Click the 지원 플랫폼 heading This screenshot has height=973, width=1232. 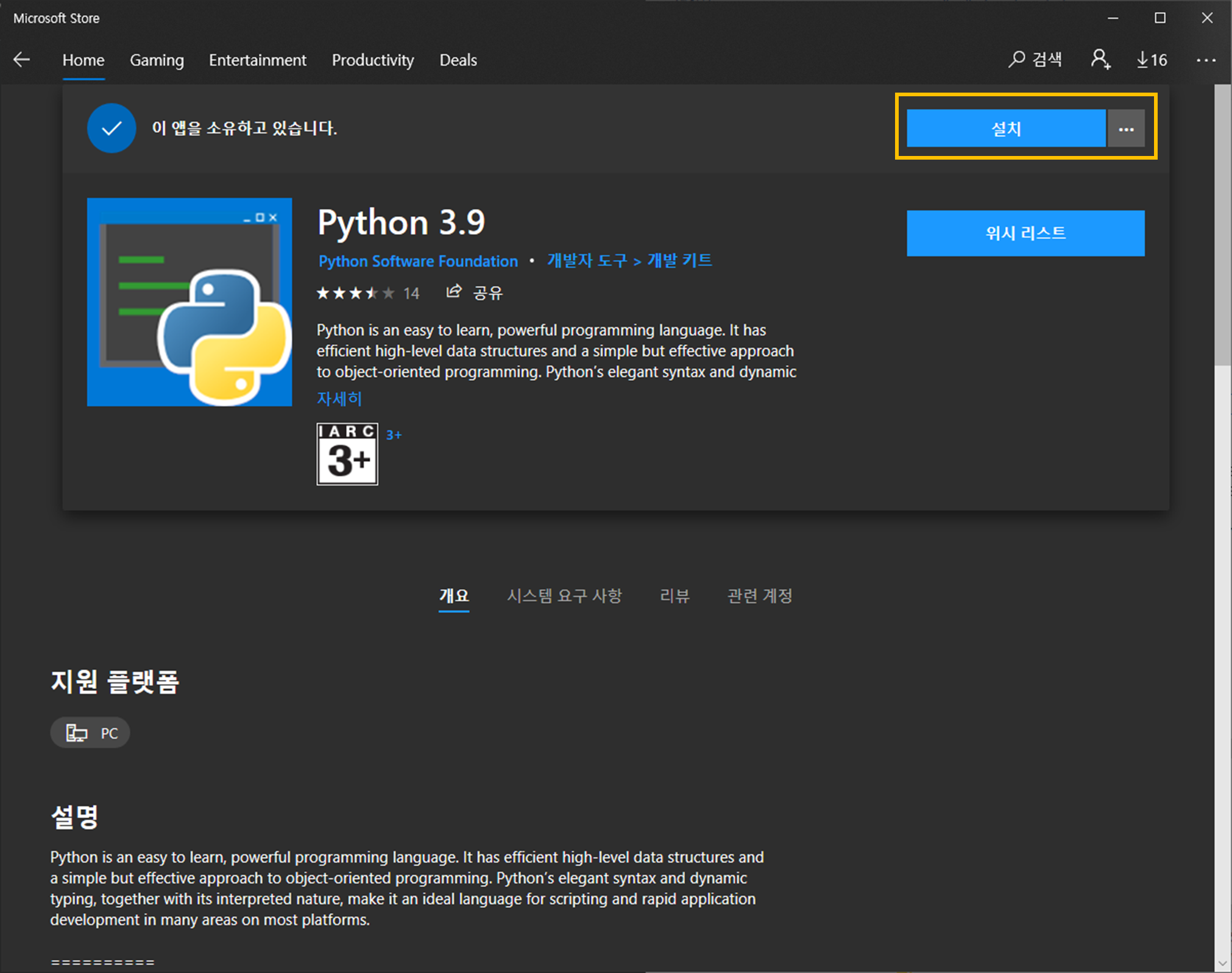(x=115, y=682)
